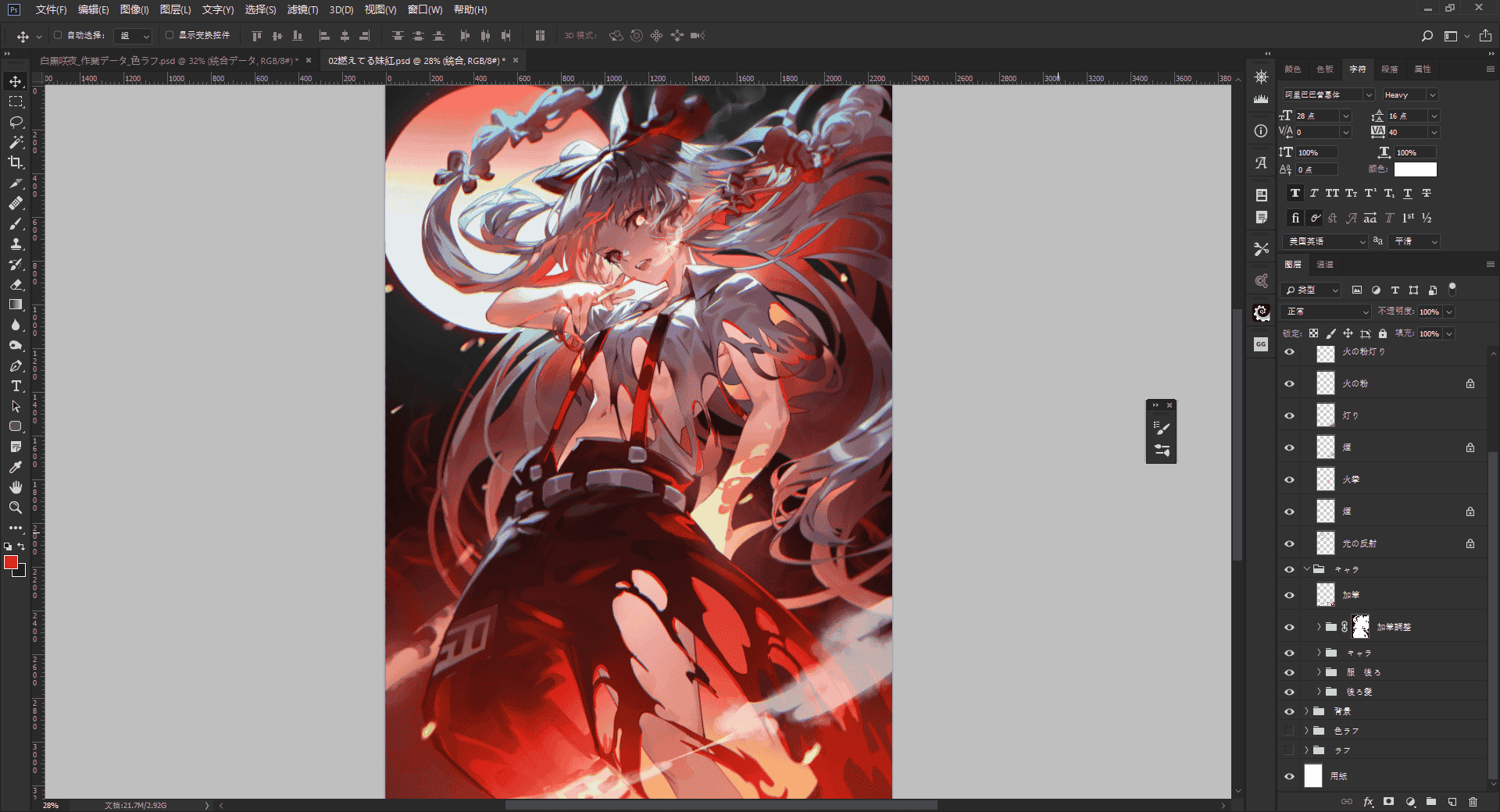Switch to the 白黒咲夜 document tab

click(x=169, y=61)
